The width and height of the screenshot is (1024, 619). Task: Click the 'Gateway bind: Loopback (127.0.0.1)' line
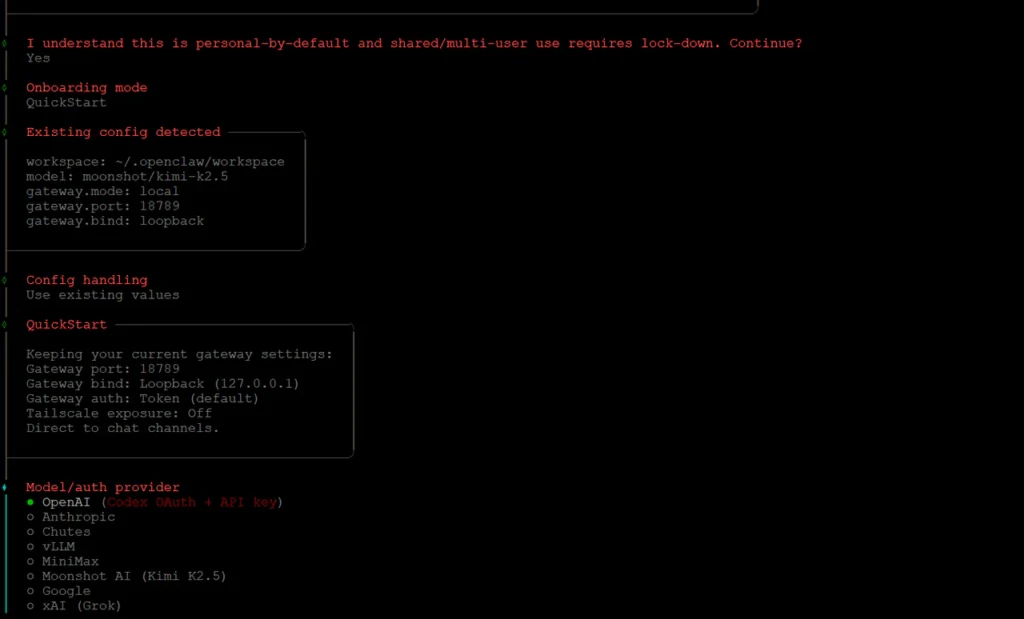pos(163,383)
